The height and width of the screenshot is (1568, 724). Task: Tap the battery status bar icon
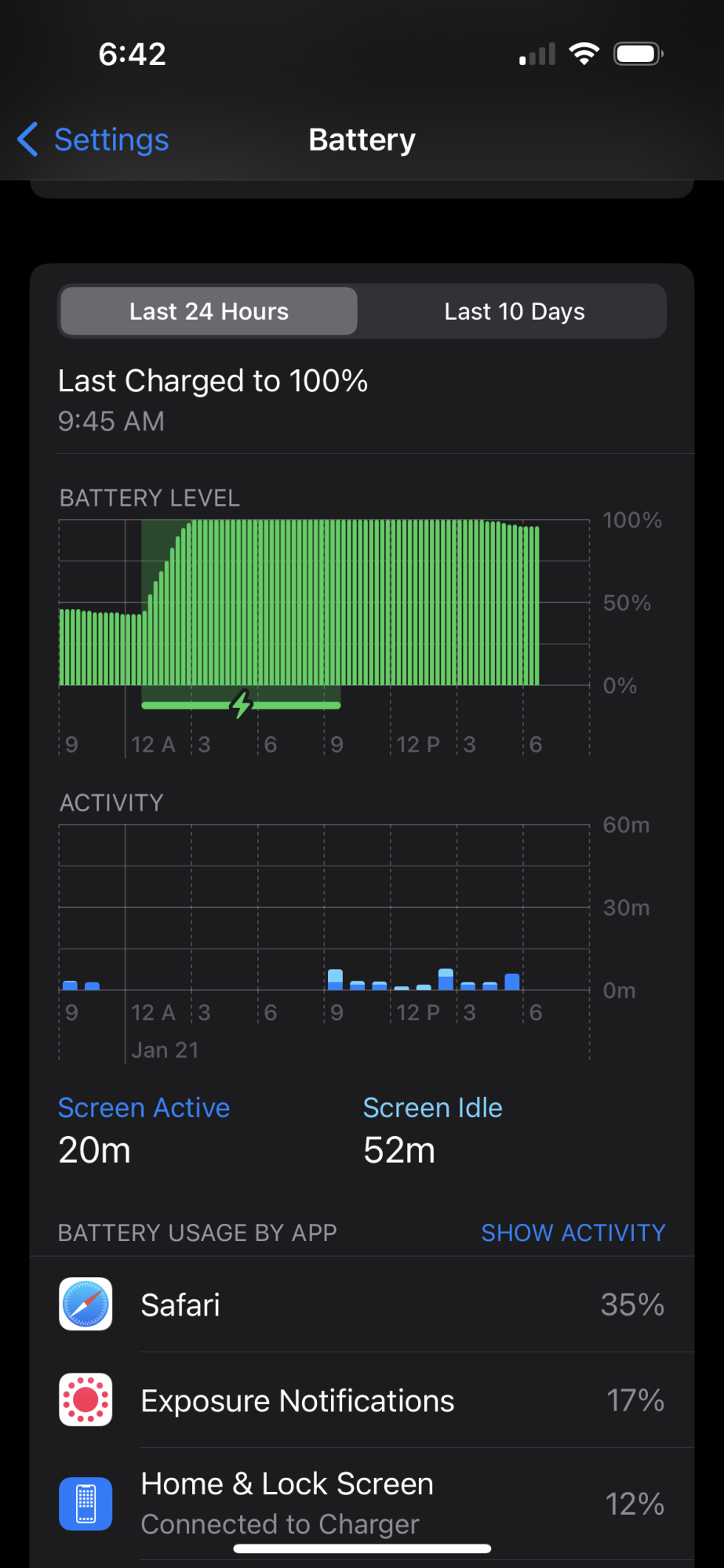[x=639, y=54]
